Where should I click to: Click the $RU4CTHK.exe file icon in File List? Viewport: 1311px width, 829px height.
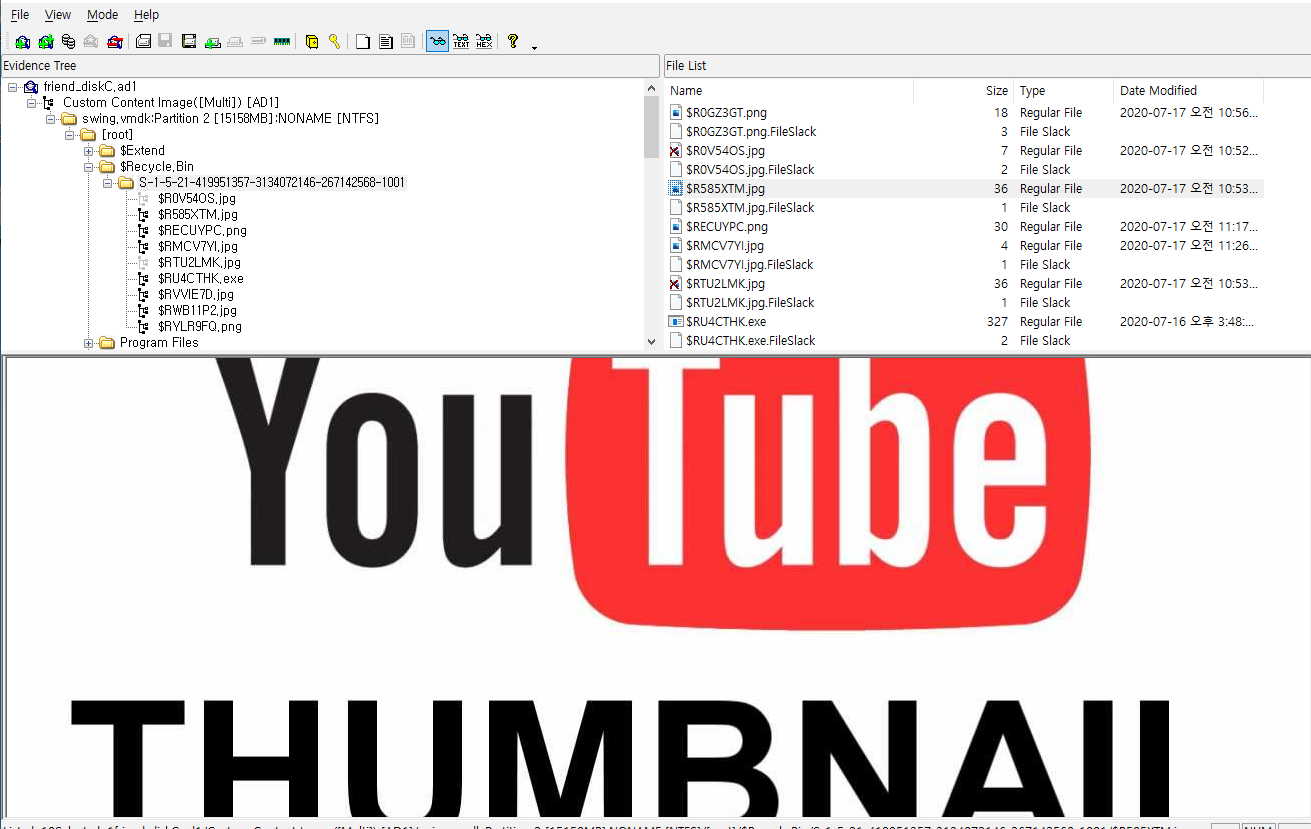tap(676, 322)
